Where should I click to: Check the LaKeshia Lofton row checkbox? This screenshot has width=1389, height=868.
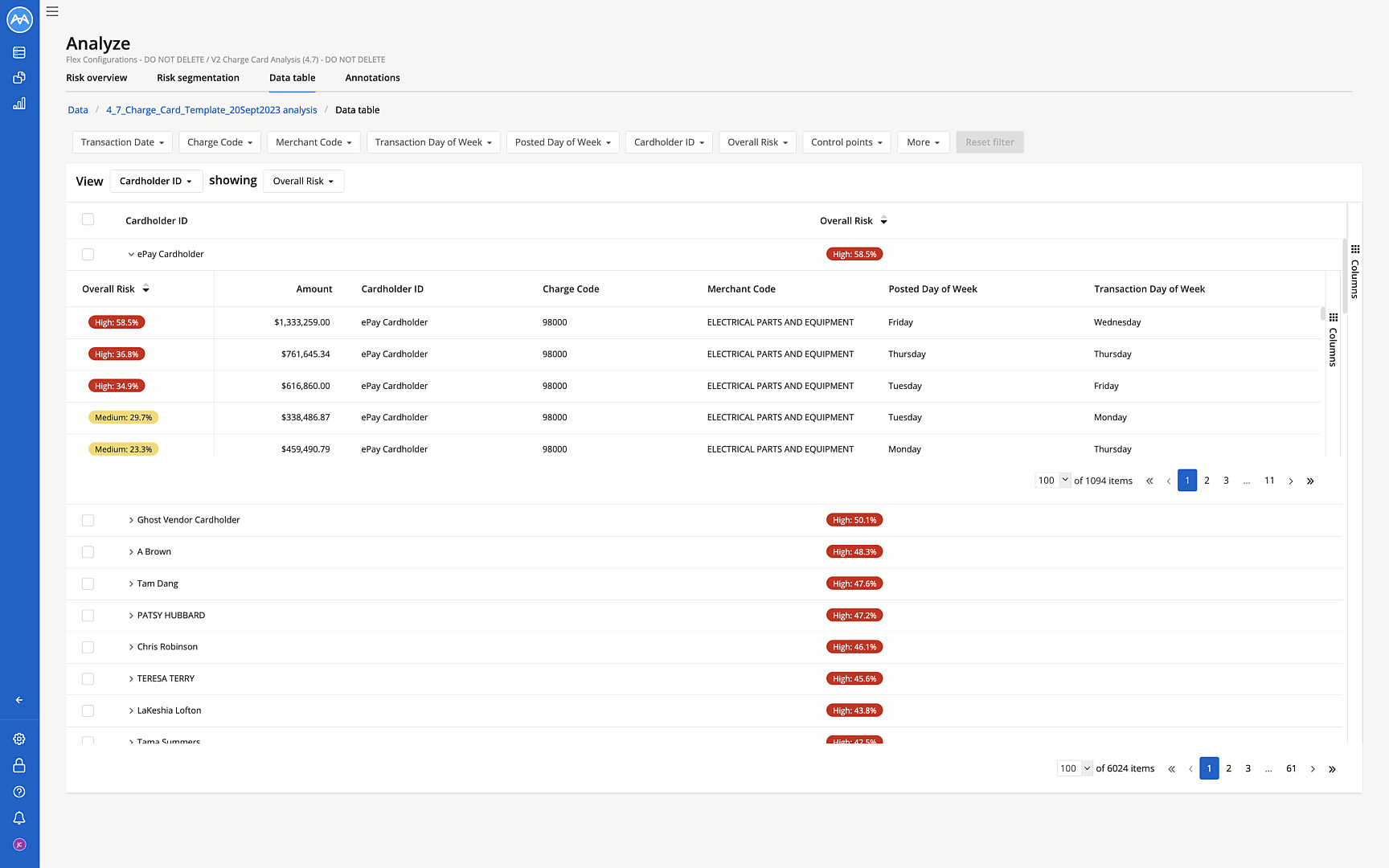[88, 710]
